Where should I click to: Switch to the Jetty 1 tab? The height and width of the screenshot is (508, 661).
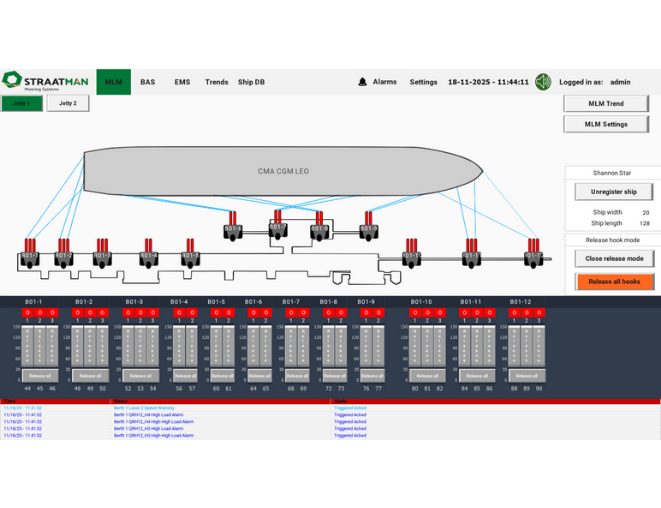(x=22, y=103)
